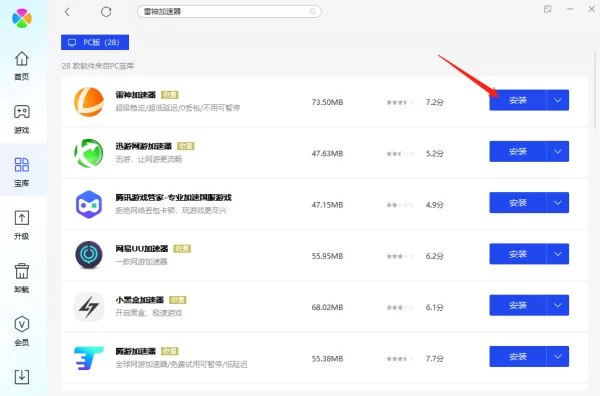Click the search box containing 雷神加速器
Viewport: 600px width, 396px height.
click(x=229, y=12)
